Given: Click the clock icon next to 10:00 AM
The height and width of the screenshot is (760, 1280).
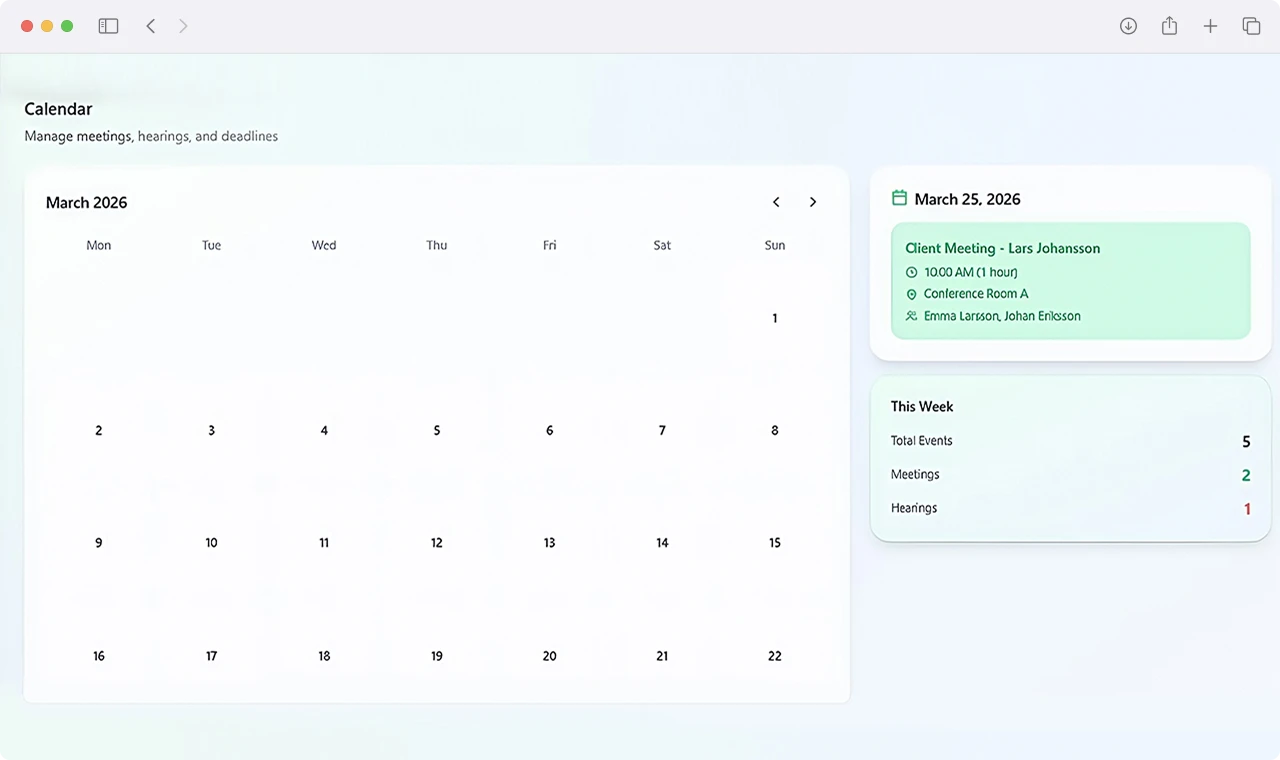Looking at the screenshot, I should 911,272.
